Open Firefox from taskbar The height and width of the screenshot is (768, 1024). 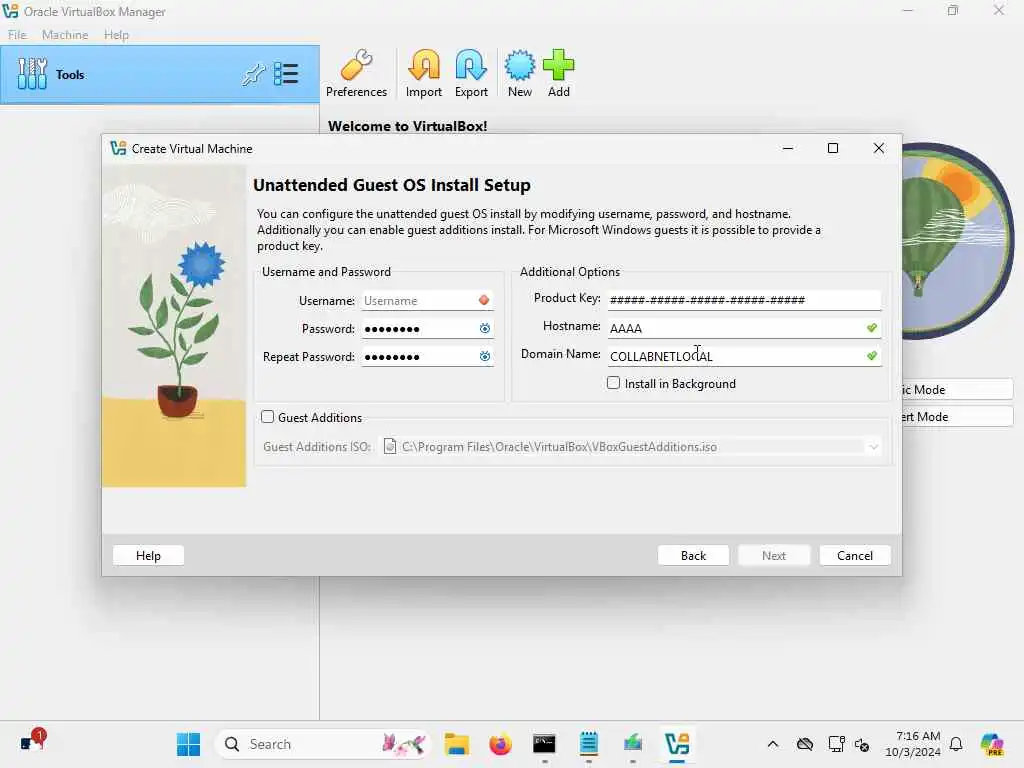click(500, 744)
